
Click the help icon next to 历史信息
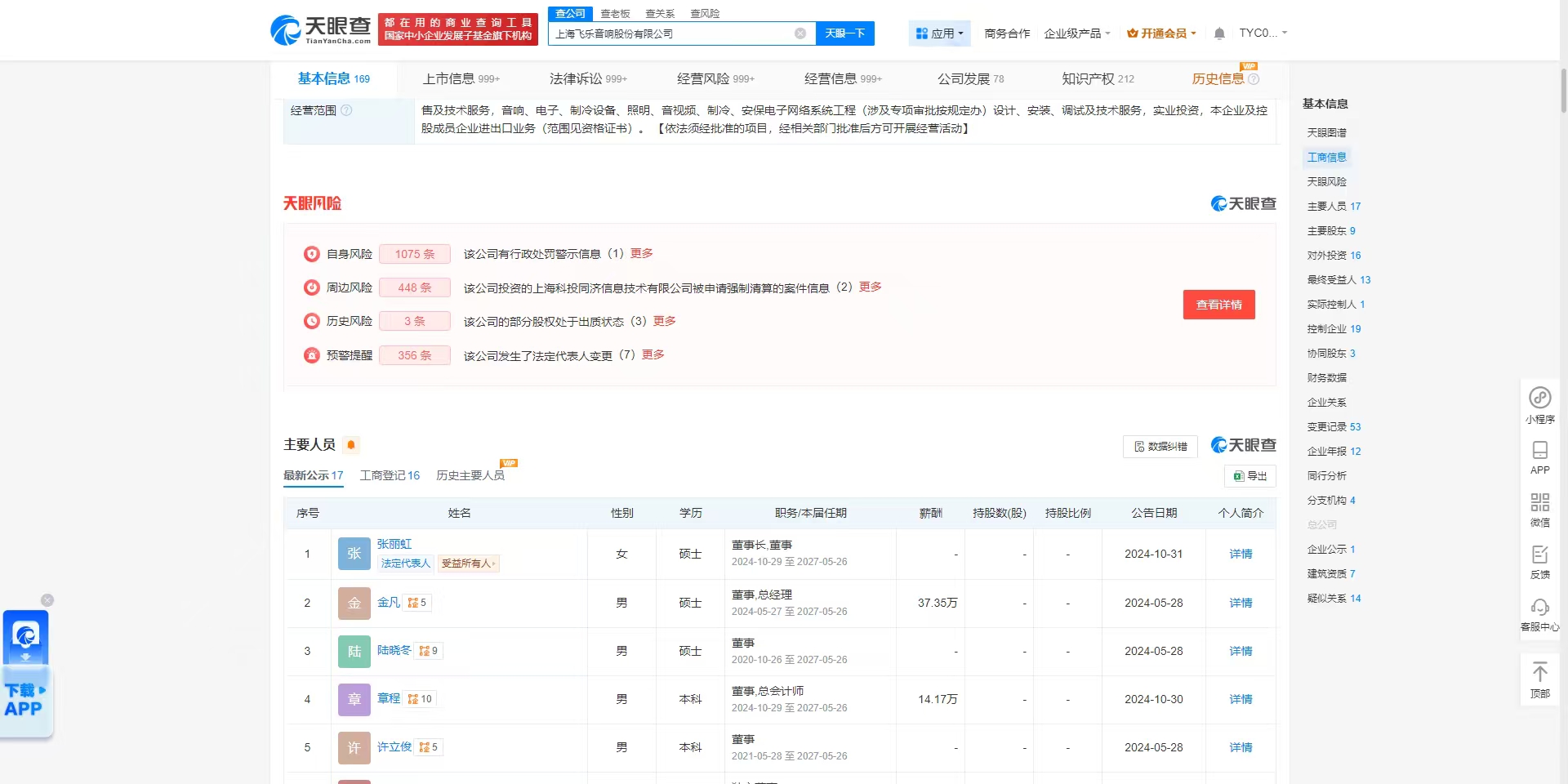coord(1254,79)
